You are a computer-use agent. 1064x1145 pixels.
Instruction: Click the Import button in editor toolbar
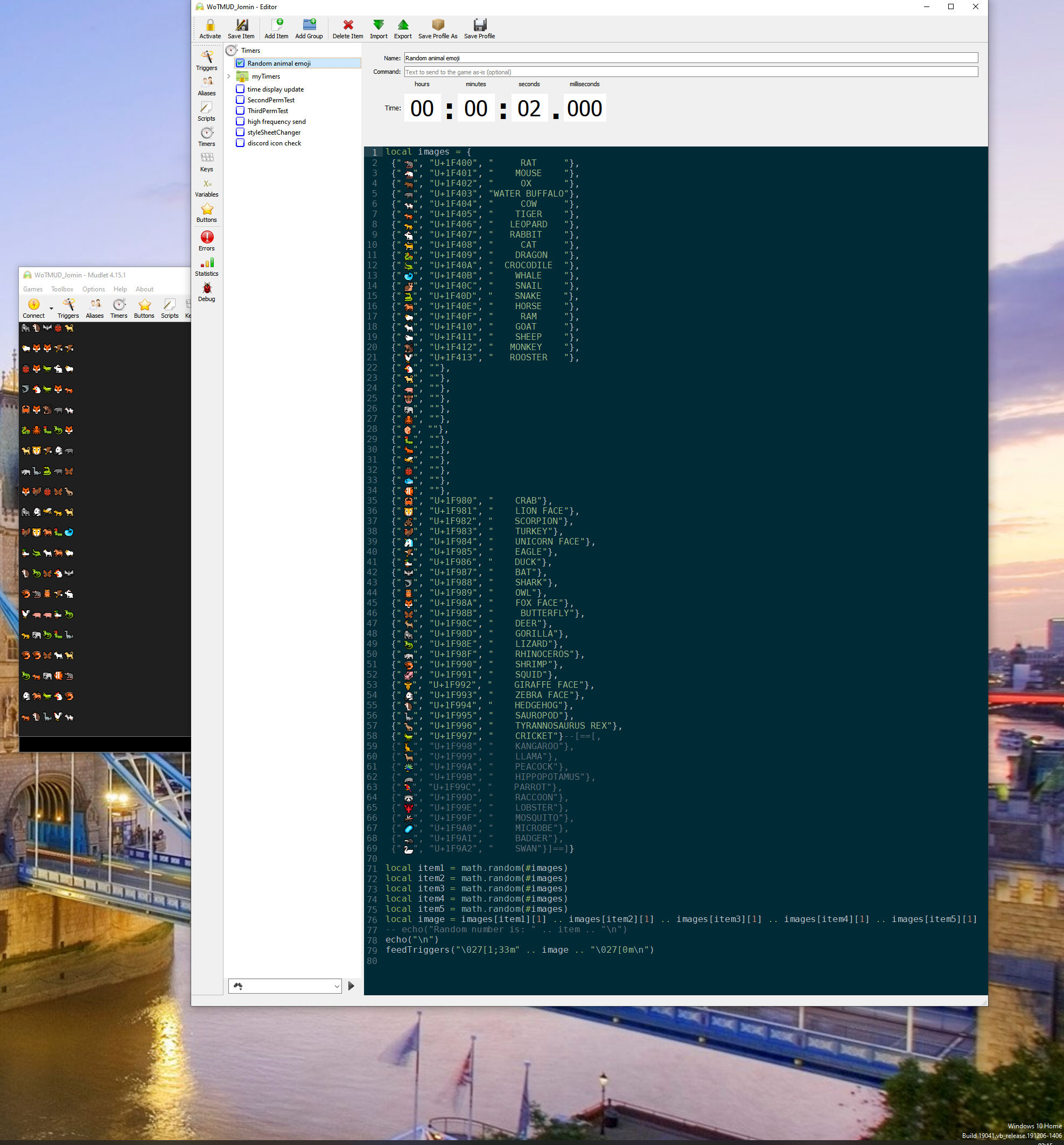[379, 28]
